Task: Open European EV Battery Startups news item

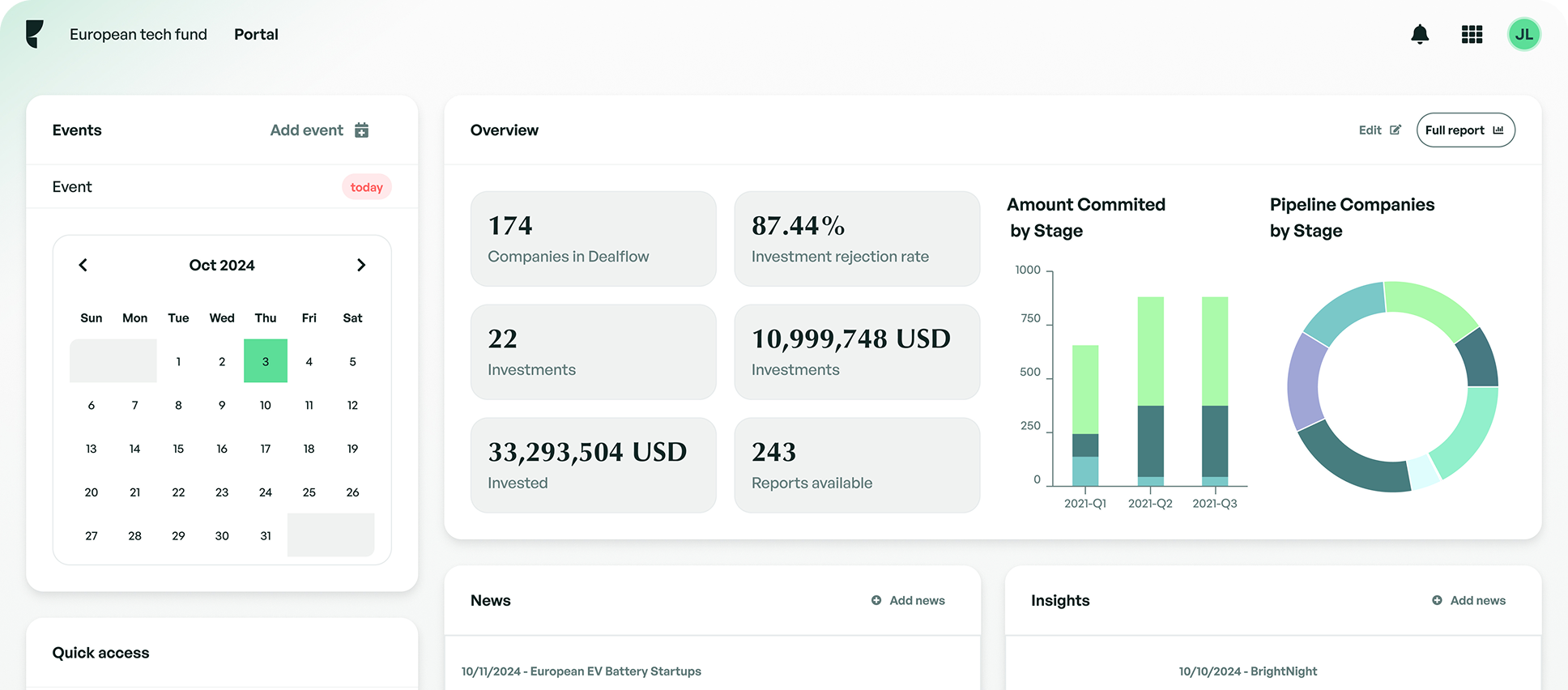Action: [582, 671]
